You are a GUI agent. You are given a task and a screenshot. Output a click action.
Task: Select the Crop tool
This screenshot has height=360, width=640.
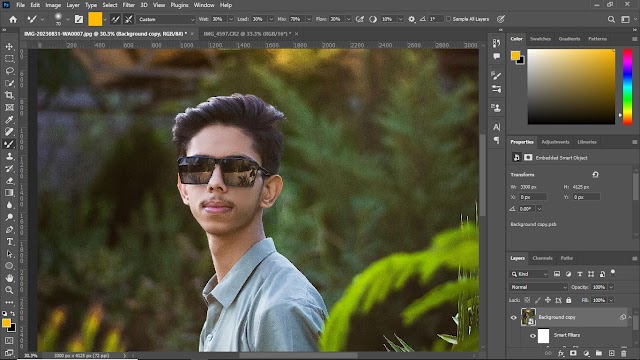9,96
